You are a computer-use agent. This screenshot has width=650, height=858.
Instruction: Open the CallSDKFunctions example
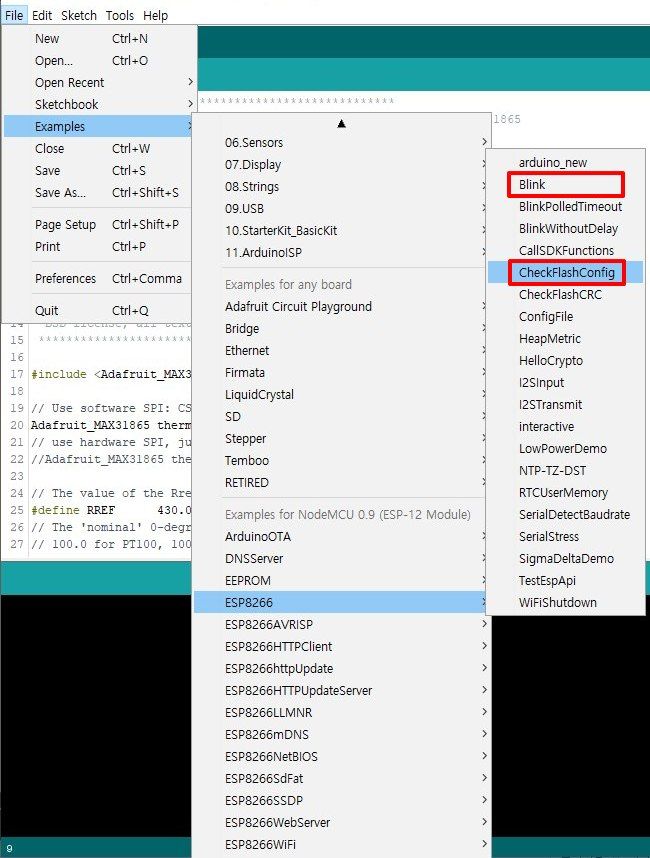click(565, 251)
